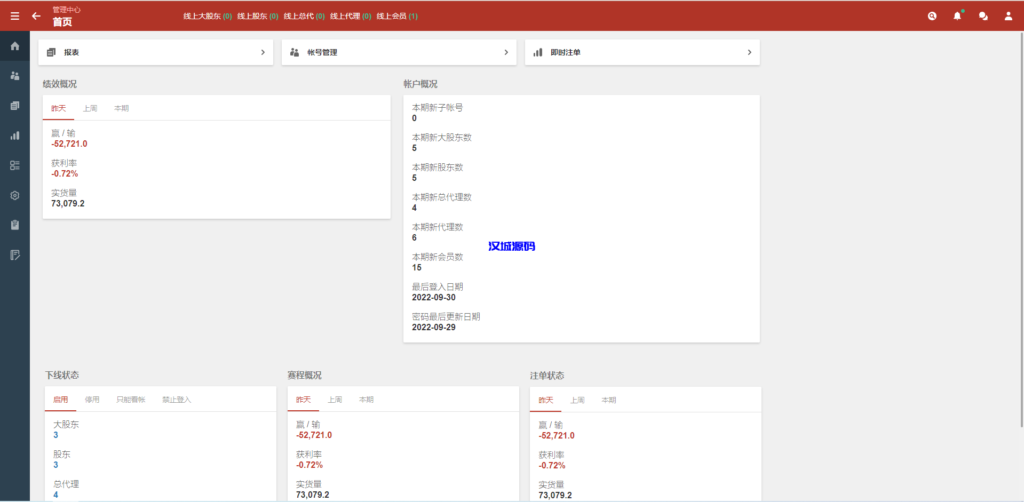Switch to 停用 tab in 下线状态
The width and height of the screenshot is (1024, 502).
point(92,400)
